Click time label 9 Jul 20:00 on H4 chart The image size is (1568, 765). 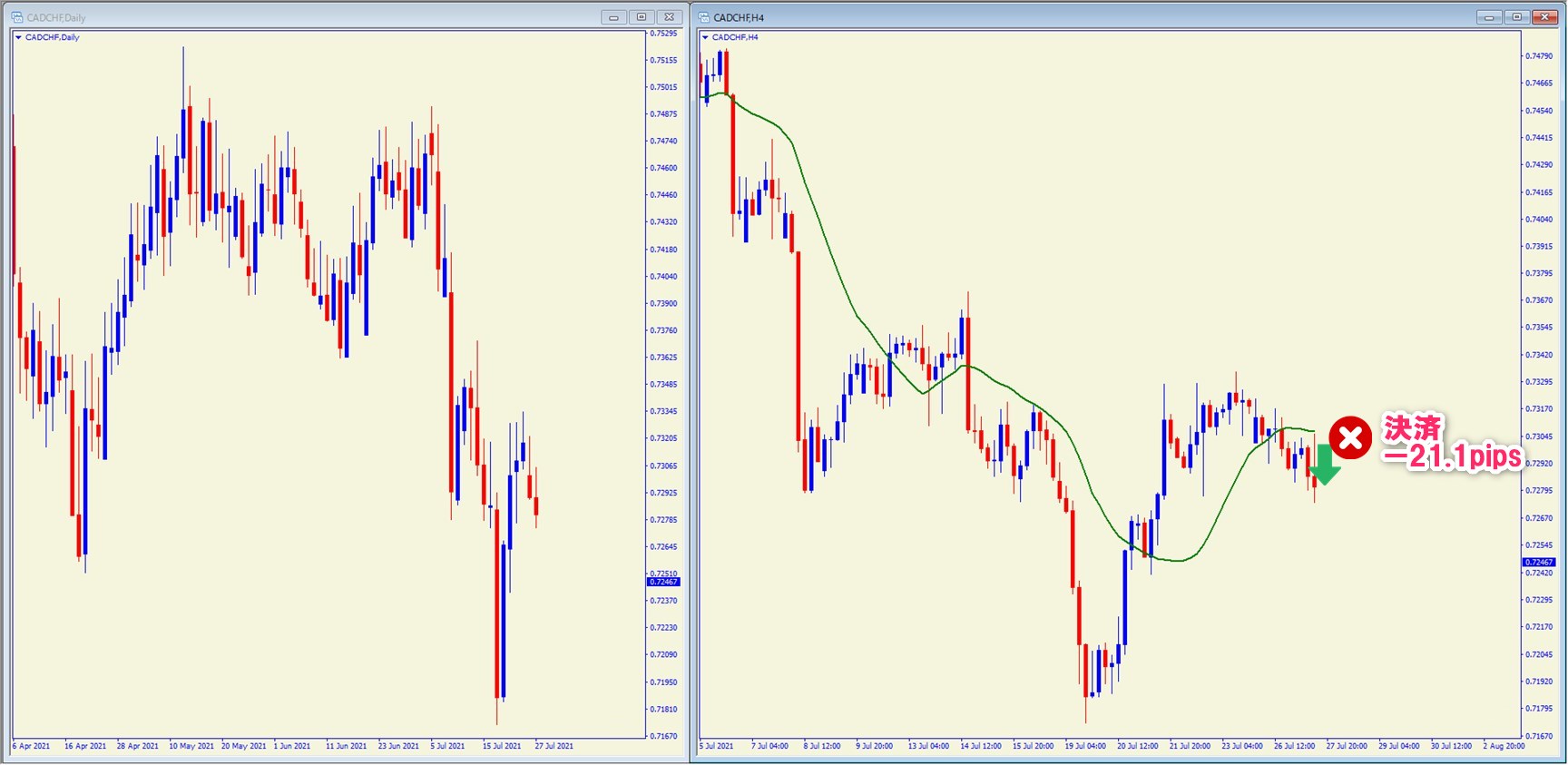point(875,746)
